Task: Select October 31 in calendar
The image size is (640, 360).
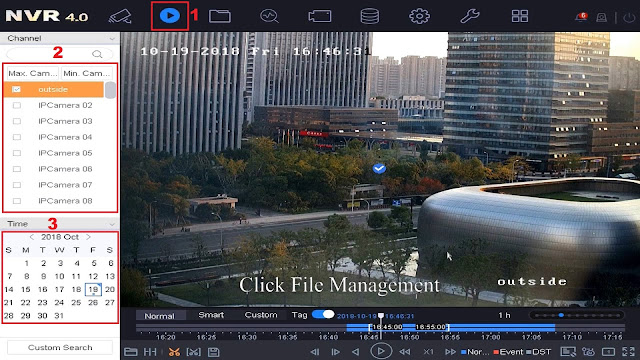Action: coord(59,316)
